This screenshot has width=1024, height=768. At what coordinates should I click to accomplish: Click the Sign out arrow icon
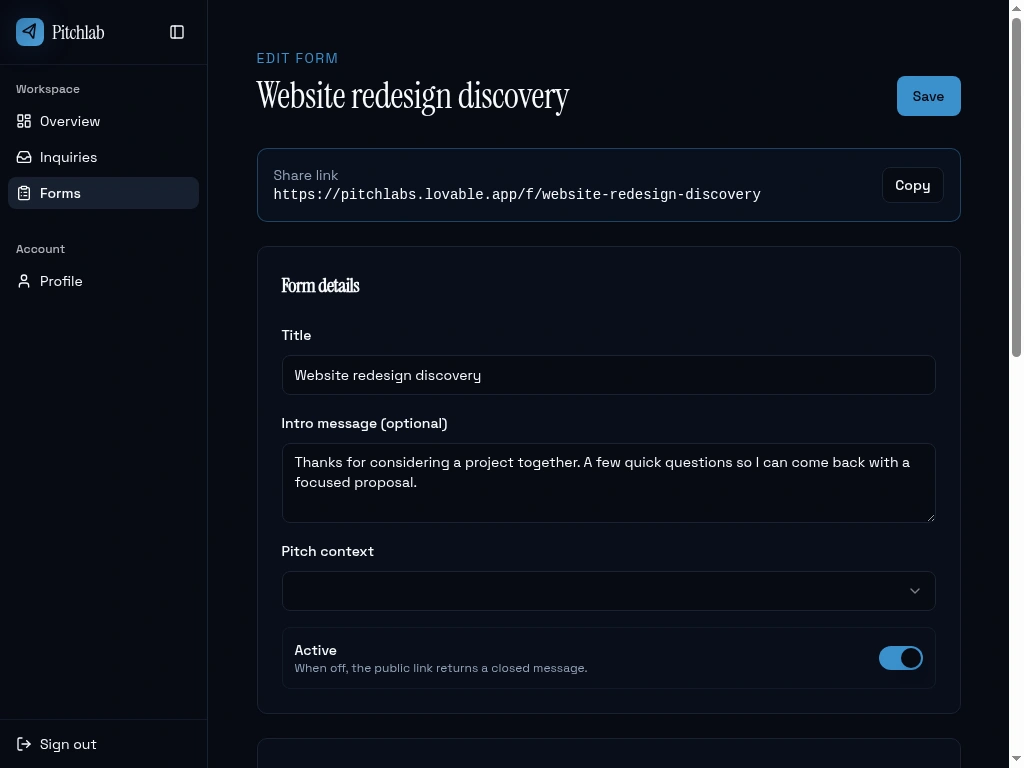(x=24, y=744)
